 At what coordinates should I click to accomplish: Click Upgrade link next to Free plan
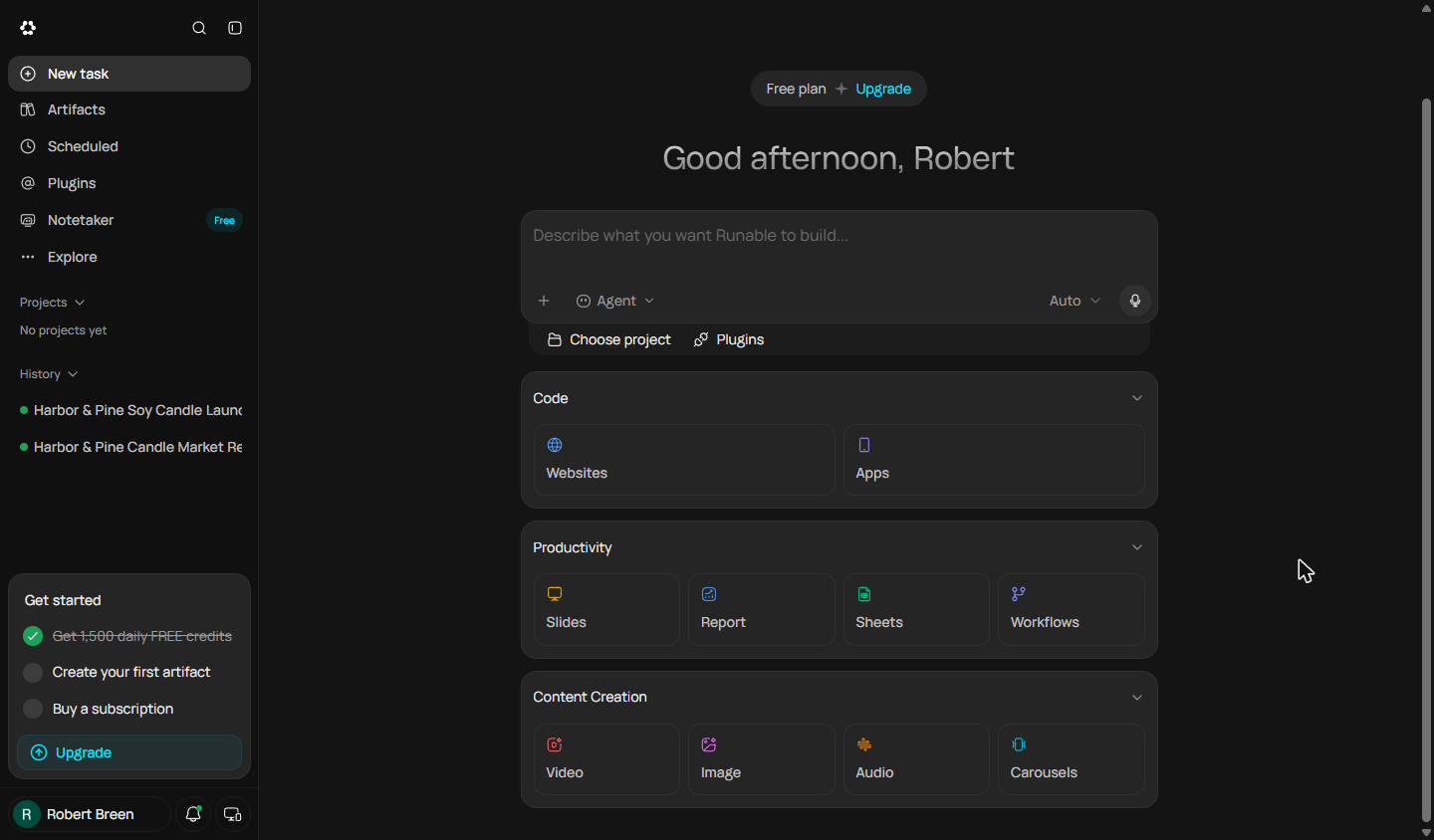click(883, 89)
